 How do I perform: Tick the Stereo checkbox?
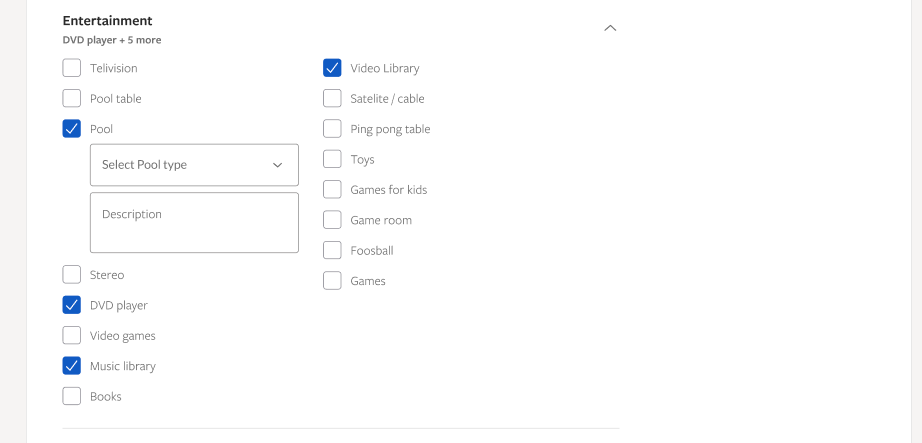pos(72,275)
